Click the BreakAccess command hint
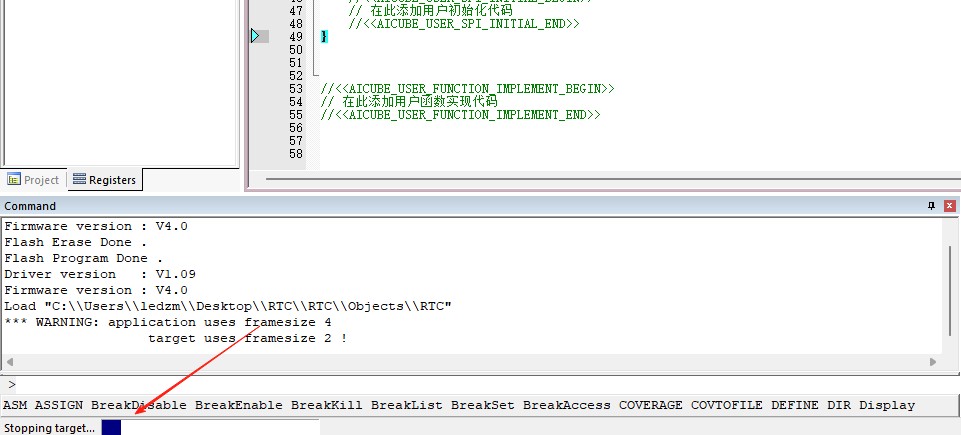 pyautogui.click(x=567, y=405)
